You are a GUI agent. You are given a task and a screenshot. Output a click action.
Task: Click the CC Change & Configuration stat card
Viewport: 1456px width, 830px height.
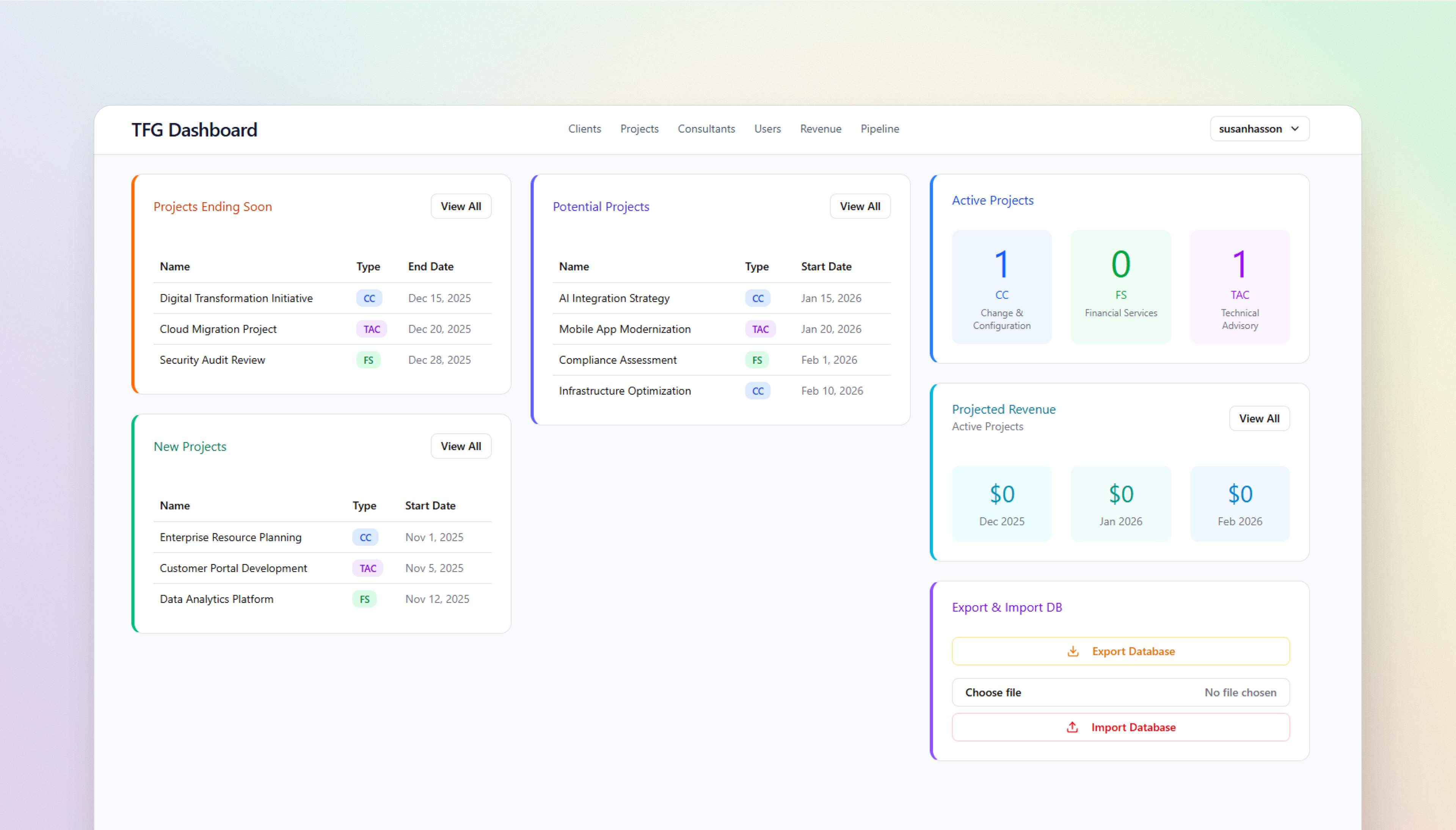pos(1001,287)
